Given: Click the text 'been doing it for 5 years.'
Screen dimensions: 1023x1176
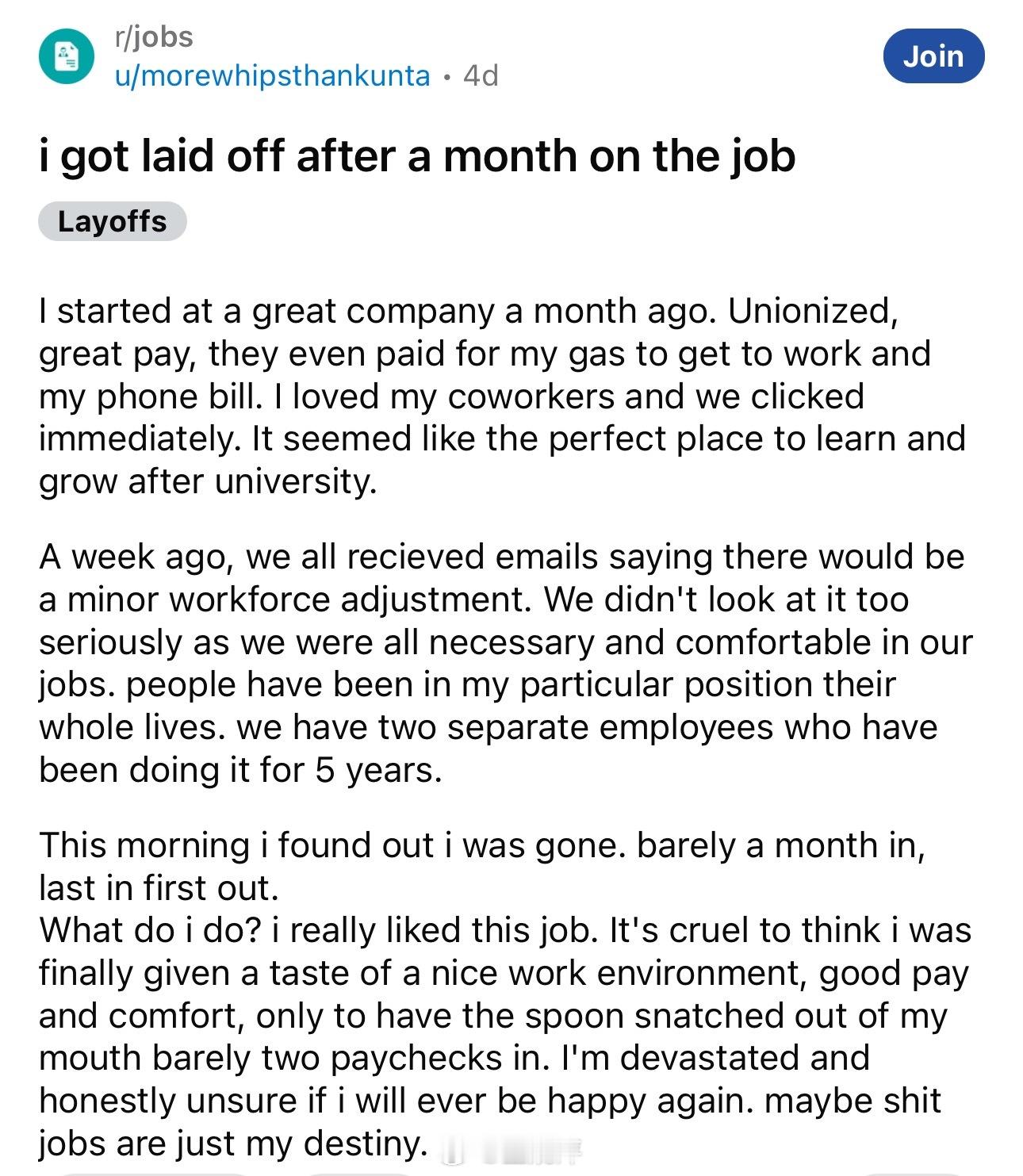Looking at the screenshot, I should [x=240, y=770].
